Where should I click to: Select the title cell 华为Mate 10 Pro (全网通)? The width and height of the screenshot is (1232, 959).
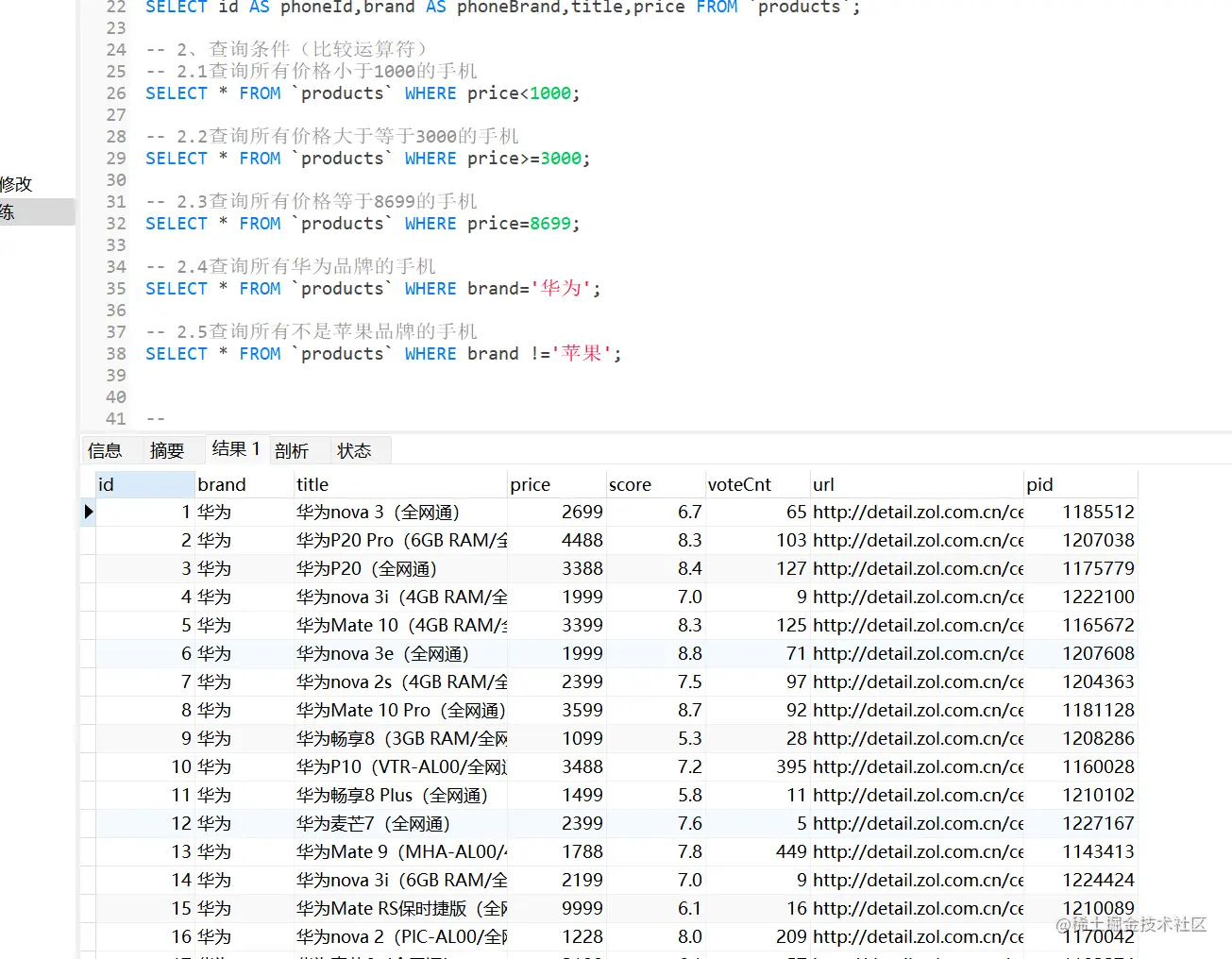(x=401, y=710)
